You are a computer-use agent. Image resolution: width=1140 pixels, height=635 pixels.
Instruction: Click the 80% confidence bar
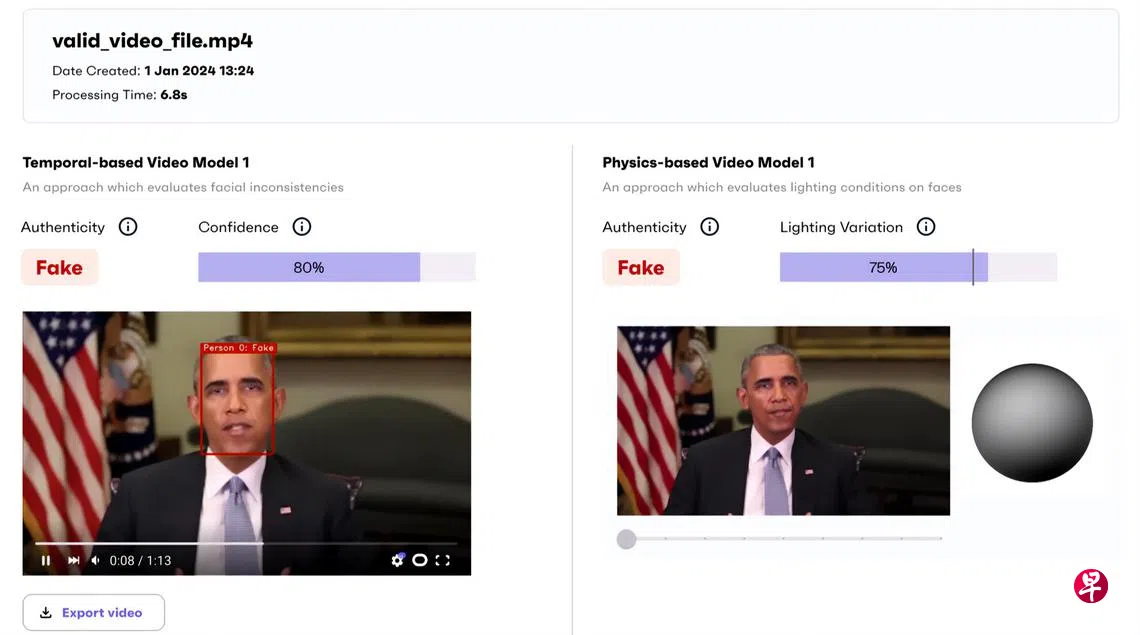pos(337,267)
